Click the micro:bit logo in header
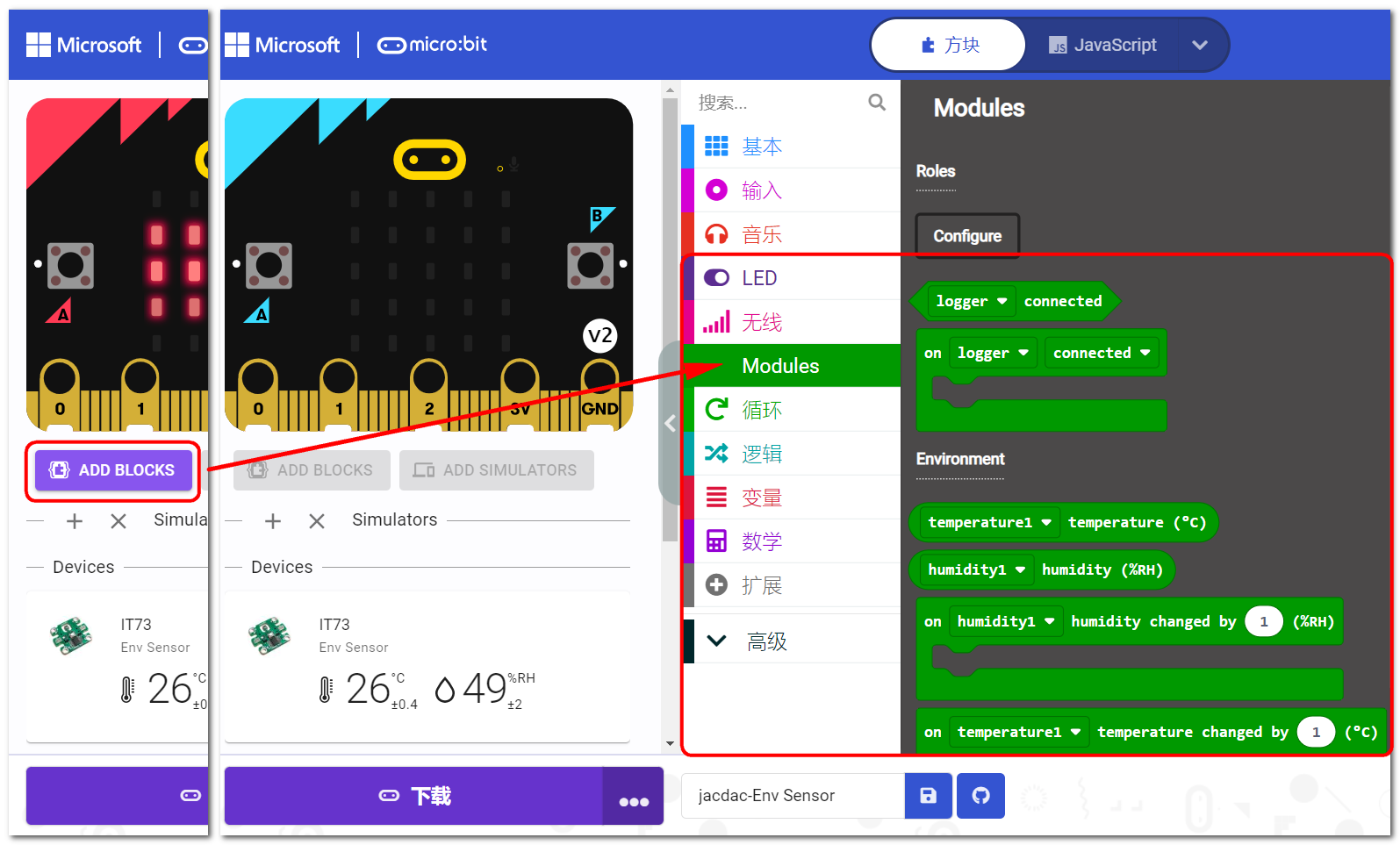Image resolution: width=1400 pixels, height=845 pixels. pyautogui.click(x=432, y=45)
